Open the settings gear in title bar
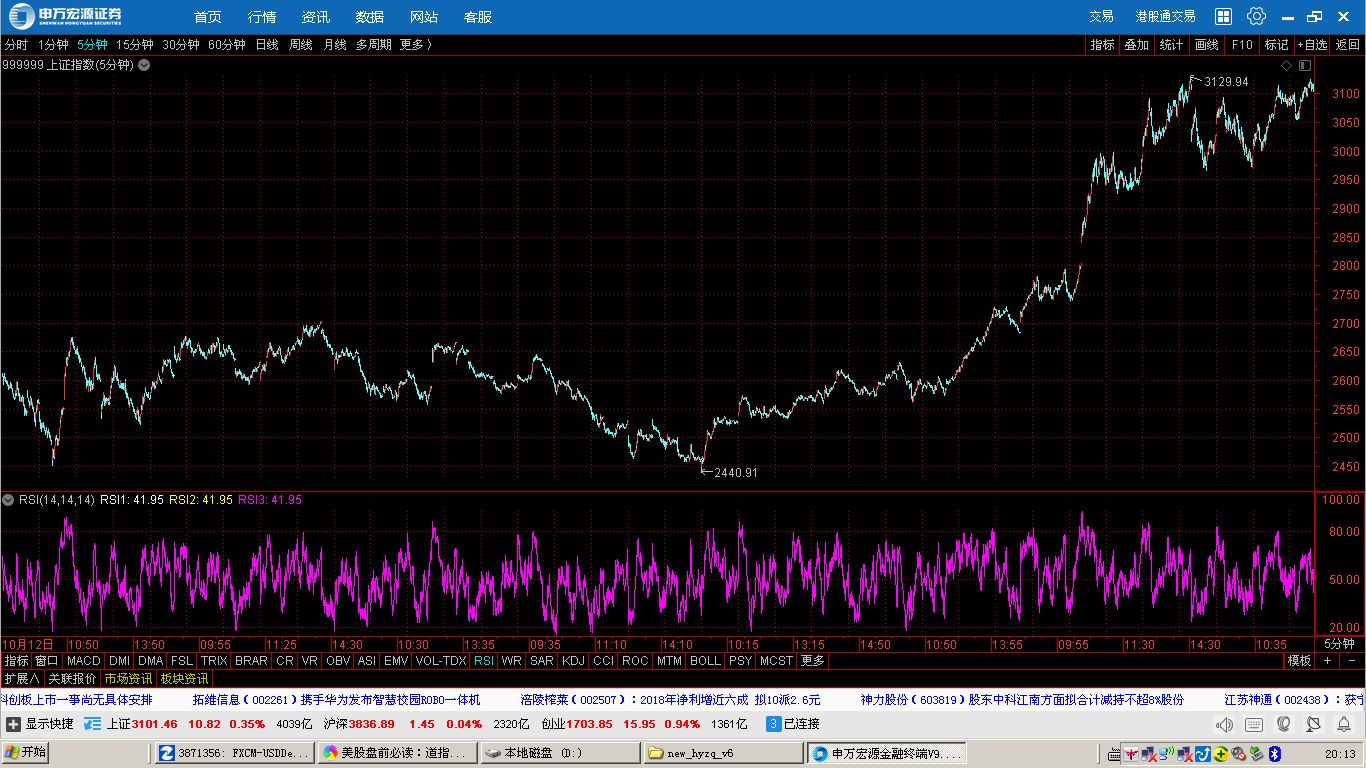This screenshot has width=1366, height=768. 1256,16
